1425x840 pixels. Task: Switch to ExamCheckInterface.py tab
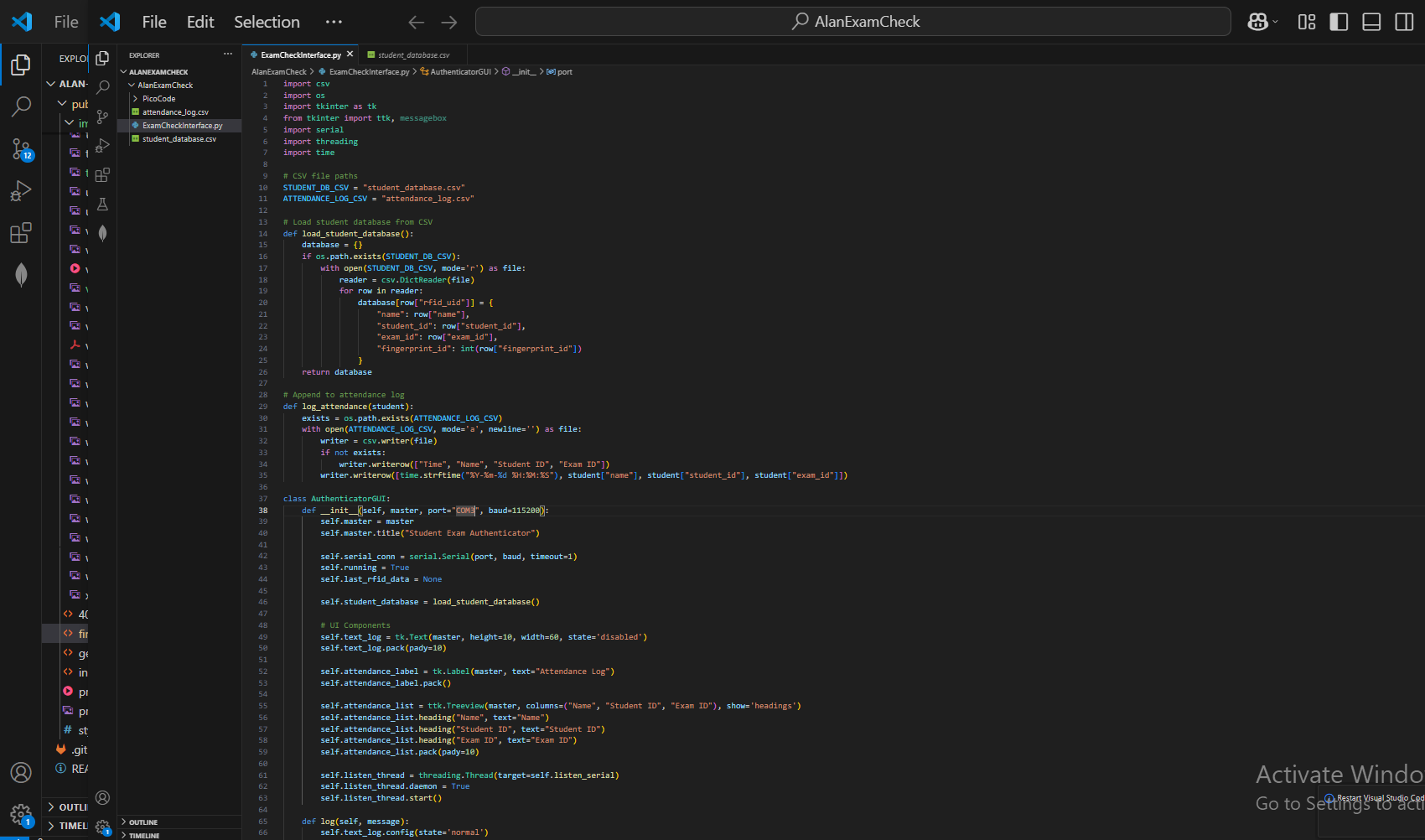[x=300, y=55]
